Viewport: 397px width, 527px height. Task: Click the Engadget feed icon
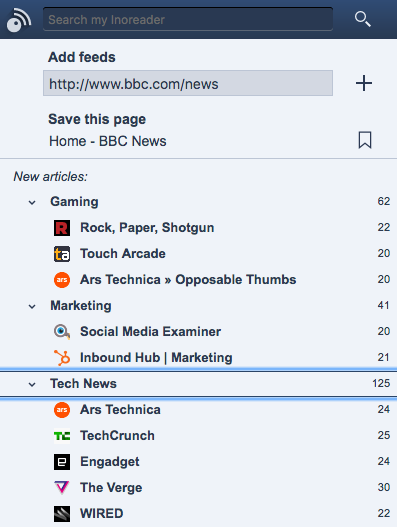[62, 462]
